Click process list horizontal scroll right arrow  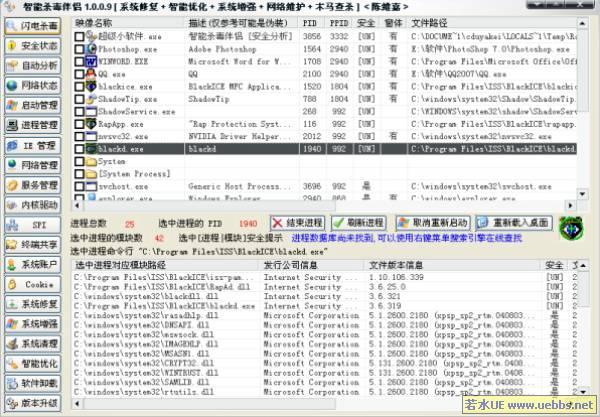click(x=571, y=206)
